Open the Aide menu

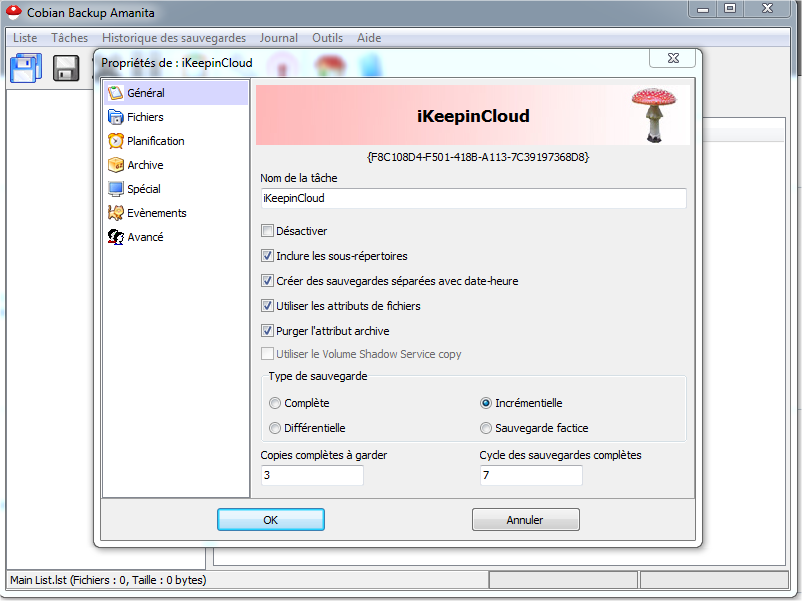(369, 38)
